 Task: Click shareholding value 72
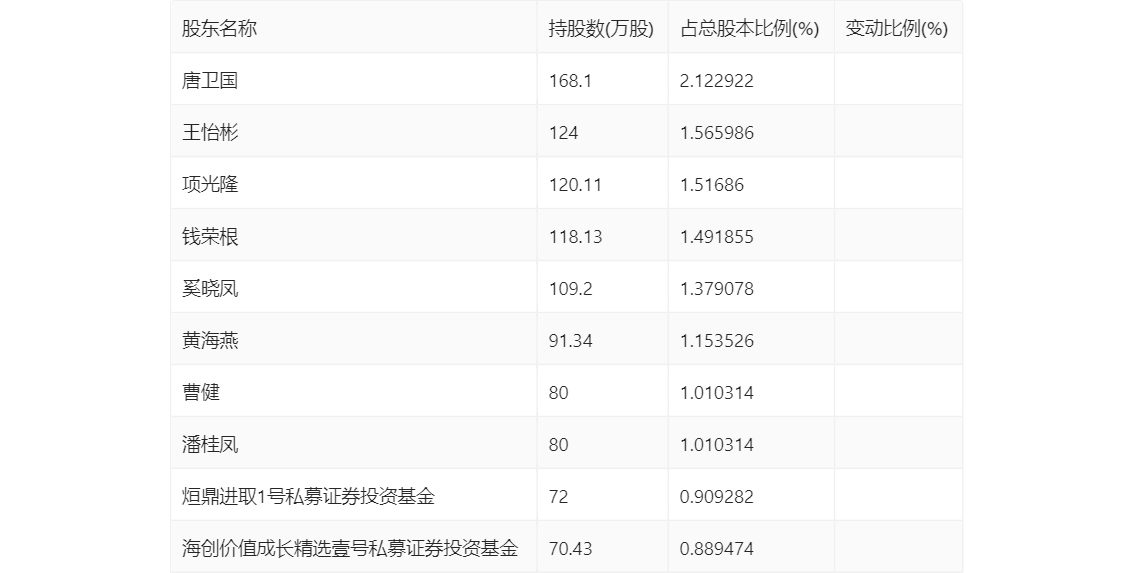[x=558, y=497]
